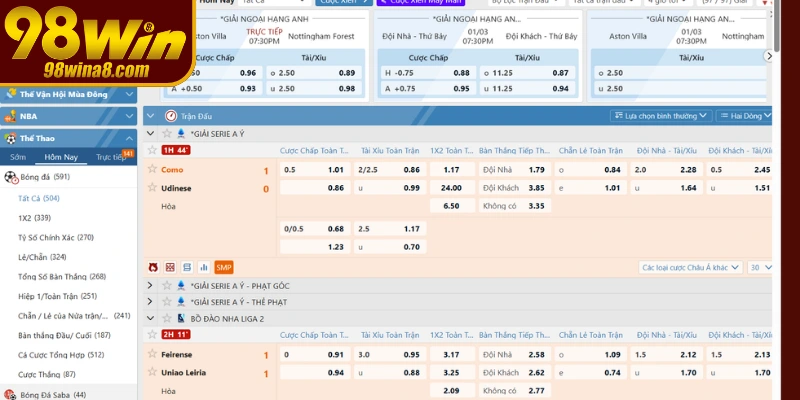Screen dimensions: 800x400
Task: Expand the Serie A PHẠT GÓC league
Action: tap(151, 286)
